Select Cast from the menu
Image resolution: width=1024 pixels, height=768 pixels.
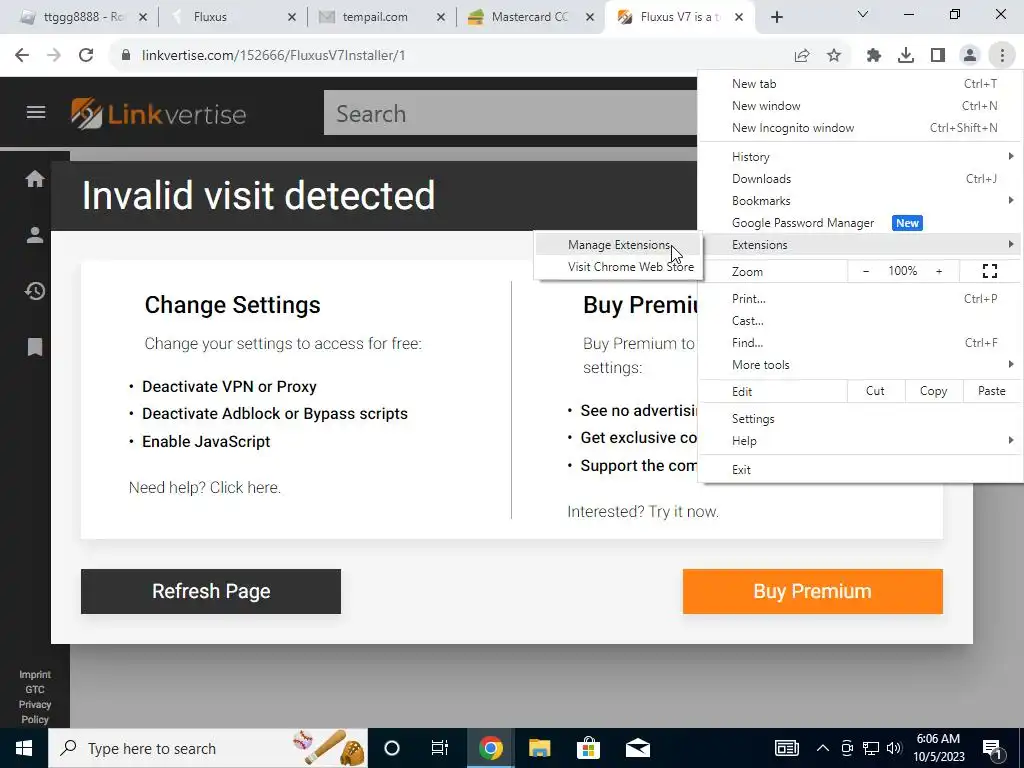[861, 321]
